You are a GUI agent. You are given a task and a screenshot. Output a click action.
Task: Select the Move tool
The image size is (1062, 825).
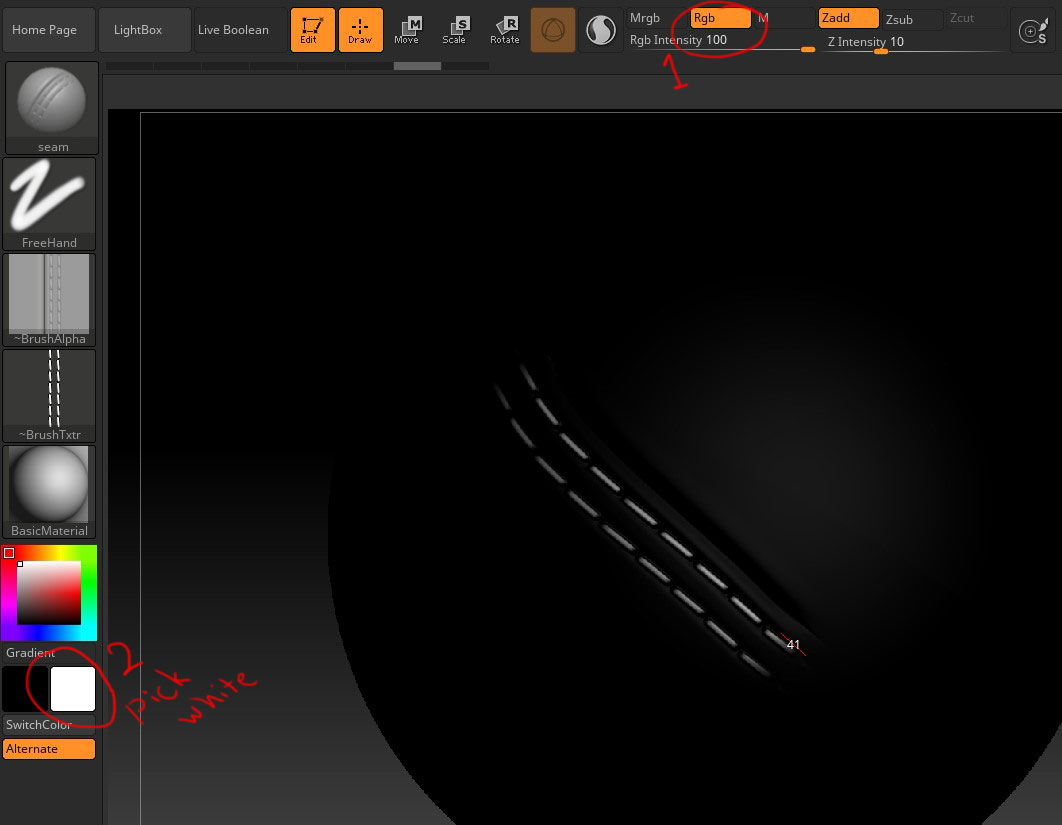point(408,30)
